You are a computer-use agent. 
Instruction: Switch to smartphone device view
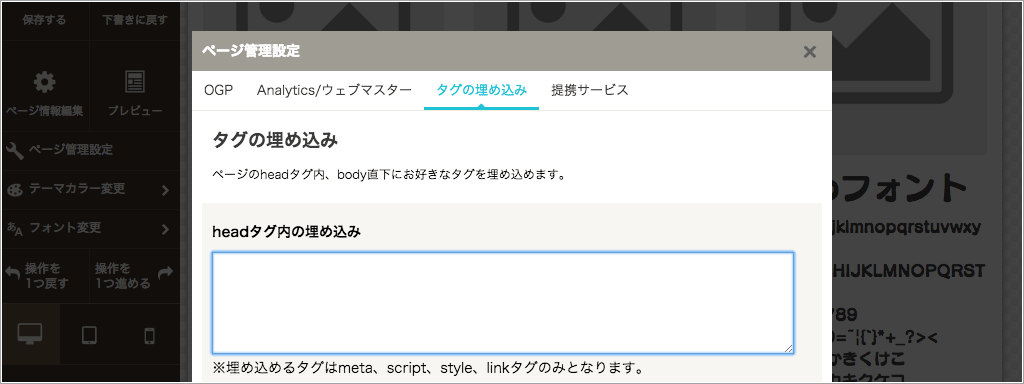click(149, 336)
